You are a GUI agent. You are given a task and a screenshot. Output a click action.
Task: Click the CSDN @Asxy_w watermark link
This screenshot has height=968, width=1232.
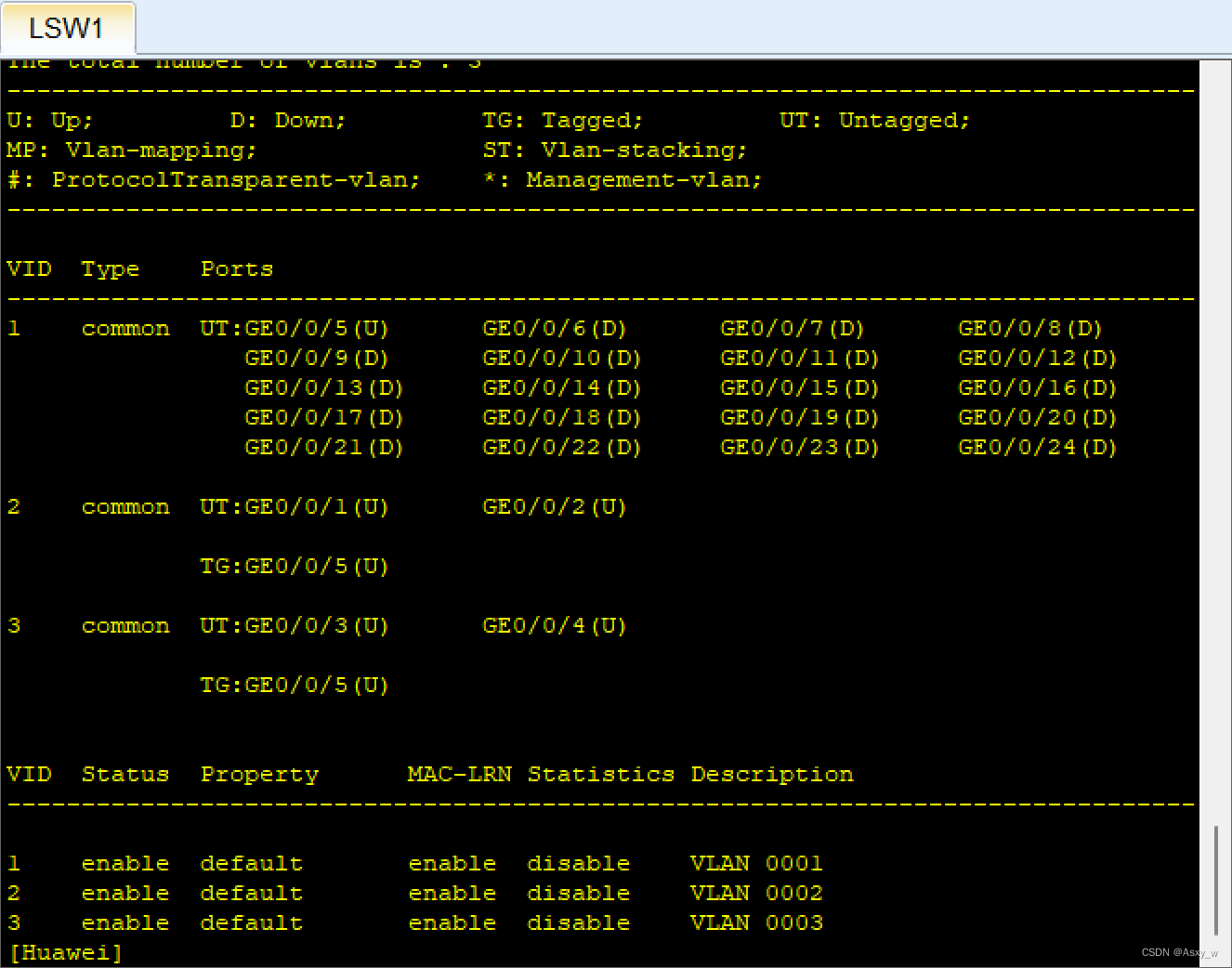(1181, 952)
